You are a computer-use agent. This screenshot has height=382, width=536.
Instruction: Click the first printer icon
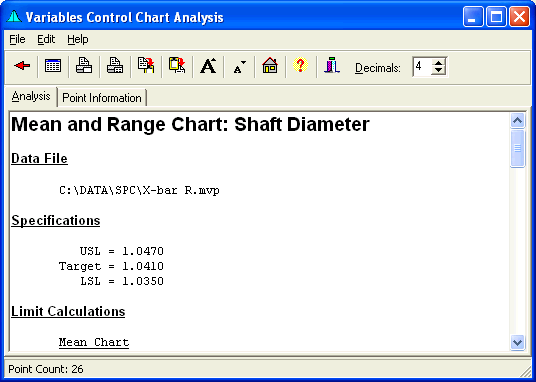click(84, 65)
